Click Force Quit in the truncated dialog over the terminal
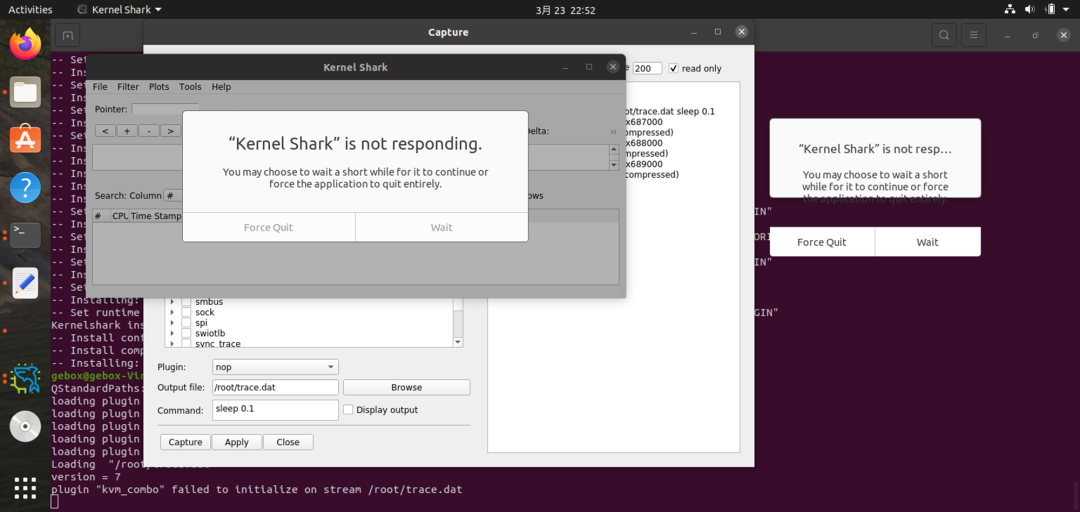This screenshot has width=1080, height=512. [x=822, y=242]
